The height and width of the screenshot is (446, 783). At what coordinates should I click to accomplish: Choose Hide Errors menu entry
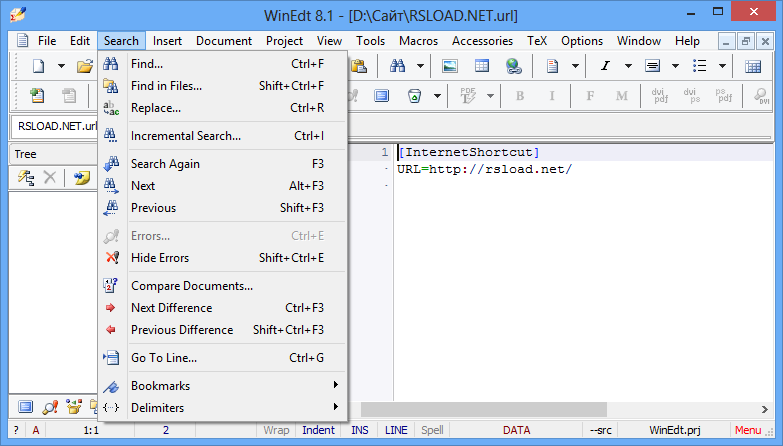(223, 258)
